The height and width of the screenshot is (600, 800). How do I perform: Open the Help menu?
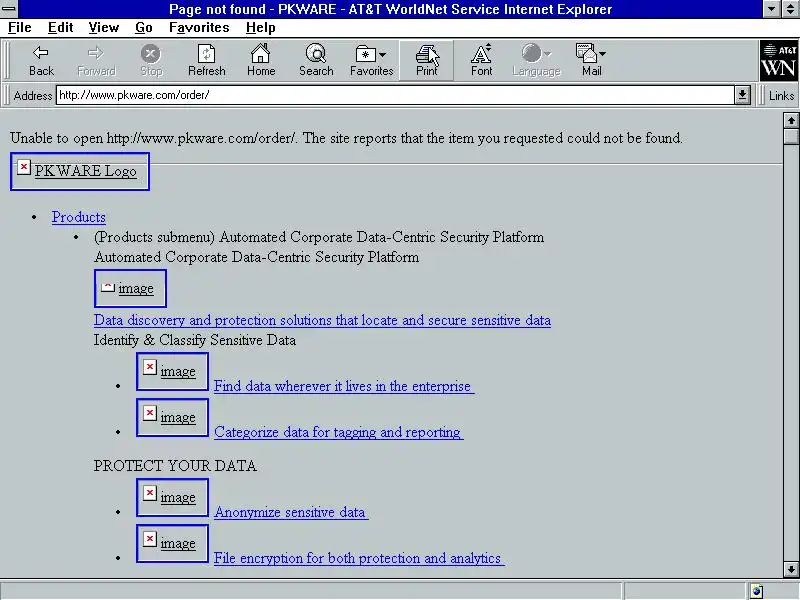[x=261, y=28]
